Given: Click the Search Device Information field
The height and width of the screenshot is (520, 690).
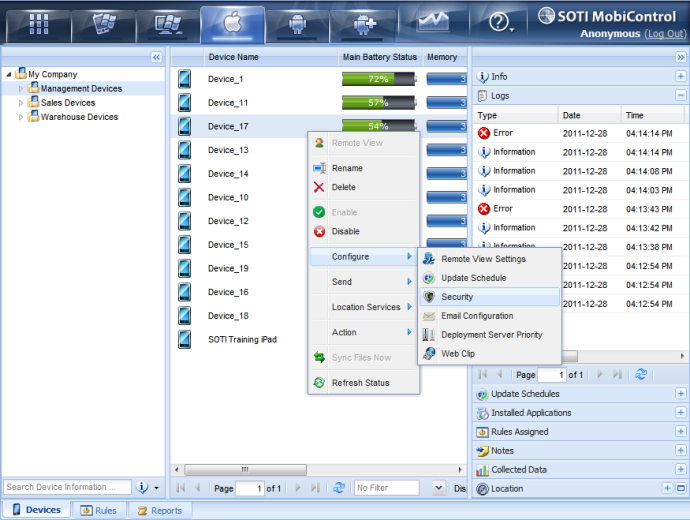Looking at the screenshot, I should pos(67,487).
